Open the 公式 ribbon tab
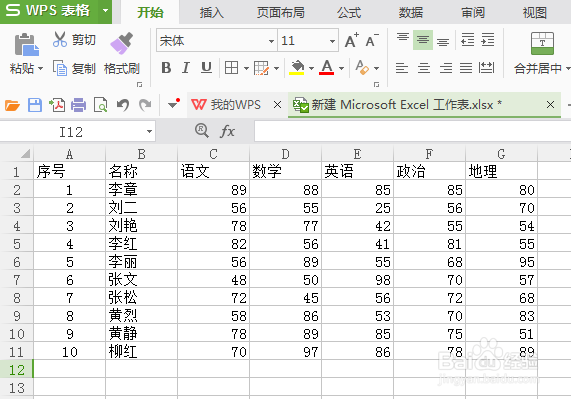The width and height of the screenshot is (571, 399). (x=349, y=12)
